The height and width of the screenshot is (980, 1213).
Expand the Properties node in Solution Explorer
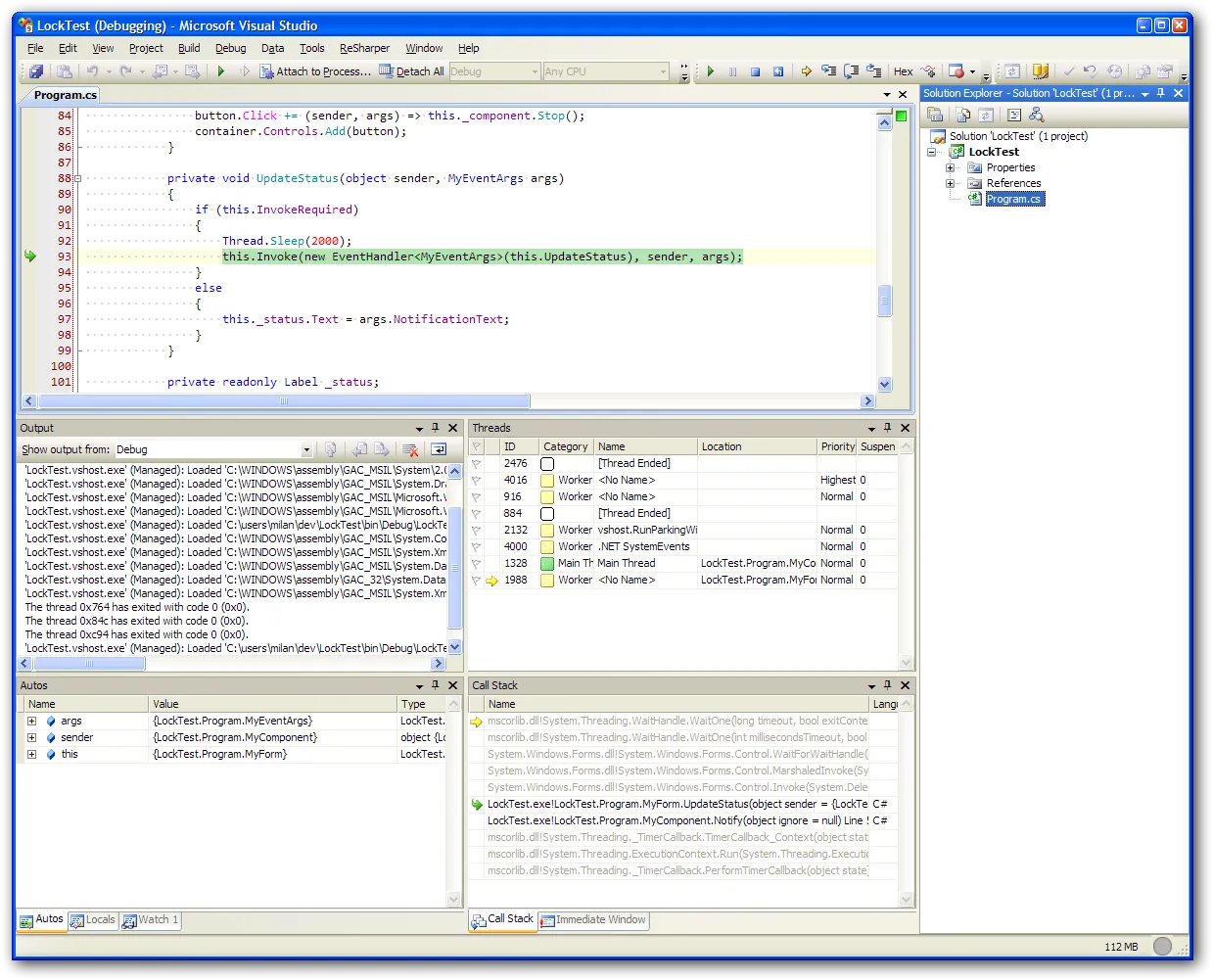(950, 167)
